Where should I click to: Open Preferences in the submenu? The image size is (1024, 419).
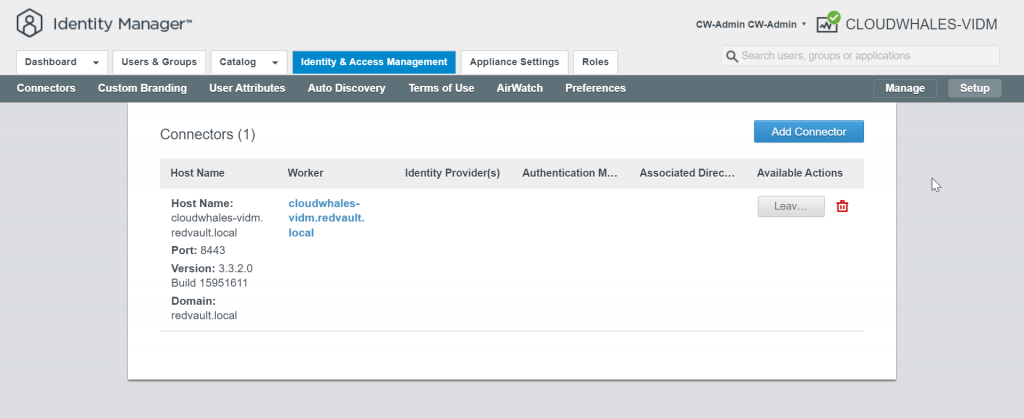click(x=596, y=88)
